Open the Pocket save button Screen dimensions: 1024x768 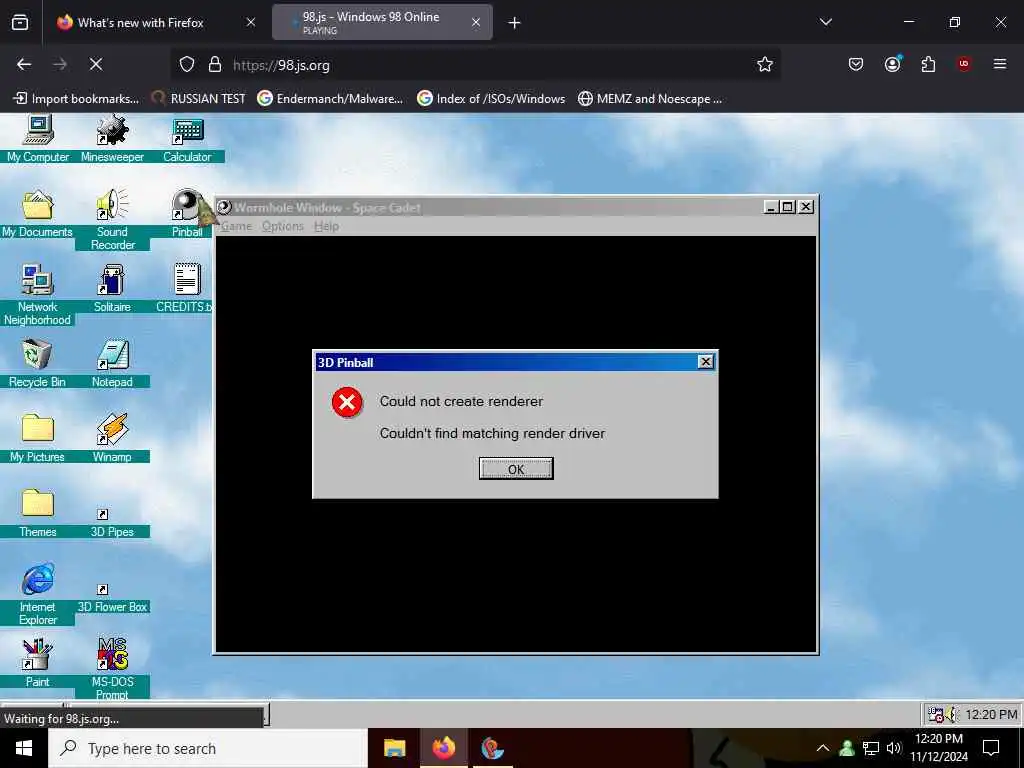(x=856, y=64)
